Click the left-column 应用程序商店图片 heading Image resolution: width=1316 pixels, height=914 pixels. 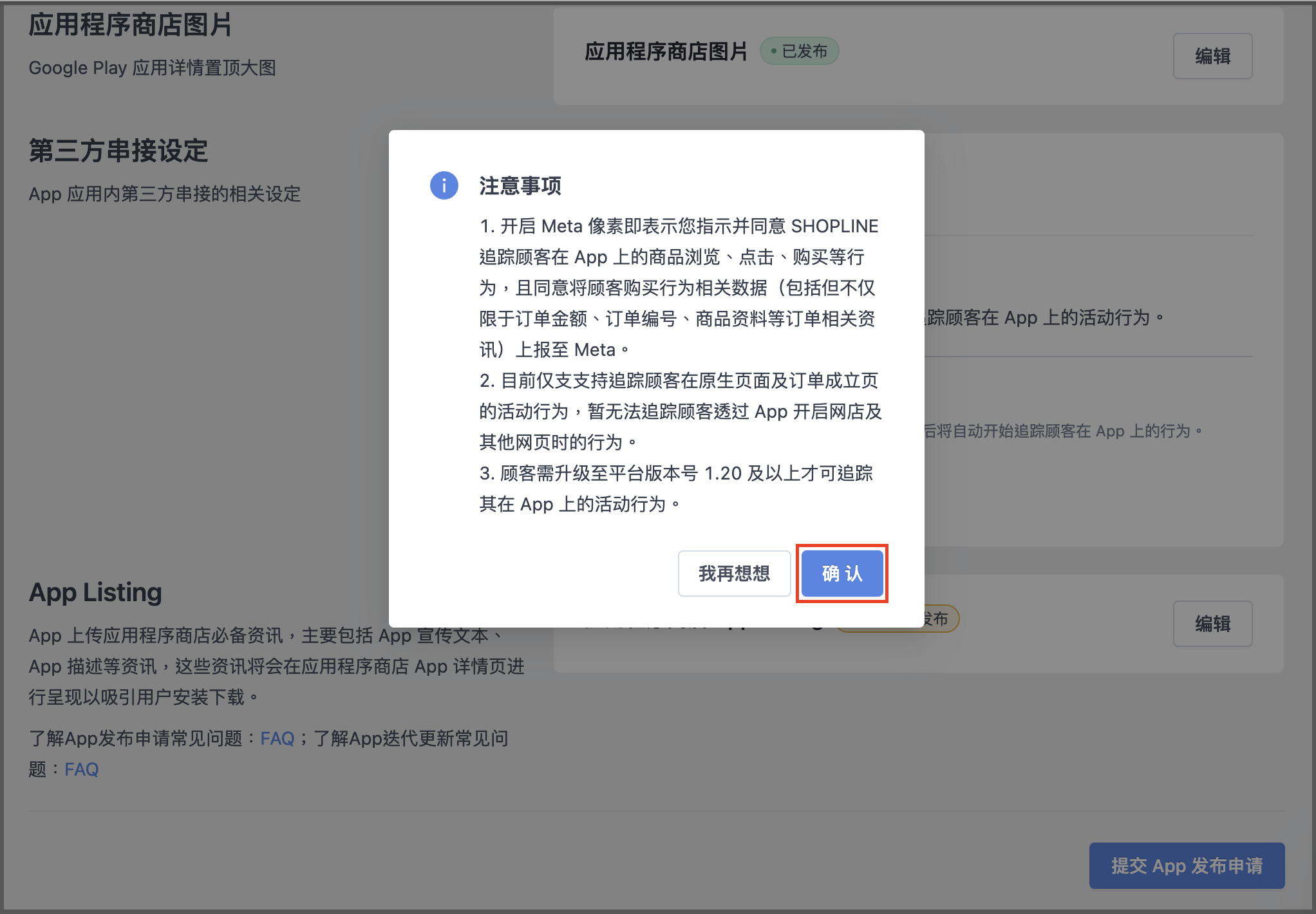point(130,25)
